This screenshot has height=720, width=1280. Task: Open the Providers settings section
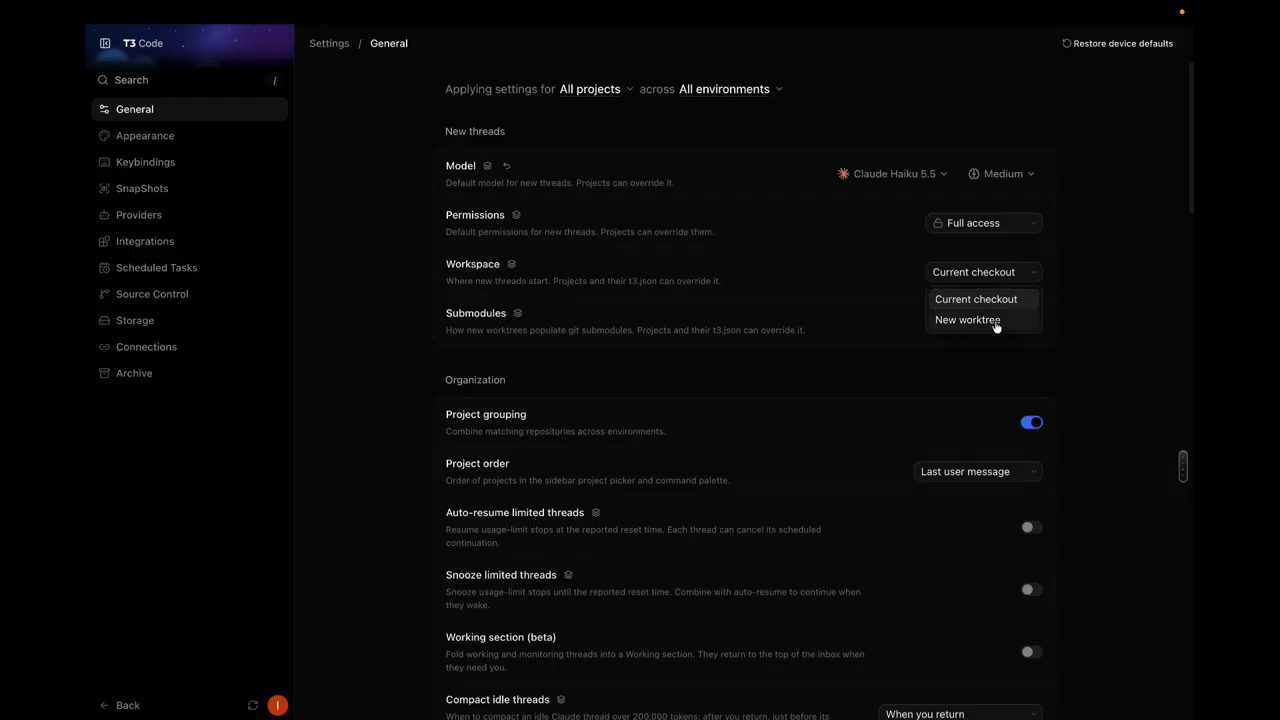point(190,215)
